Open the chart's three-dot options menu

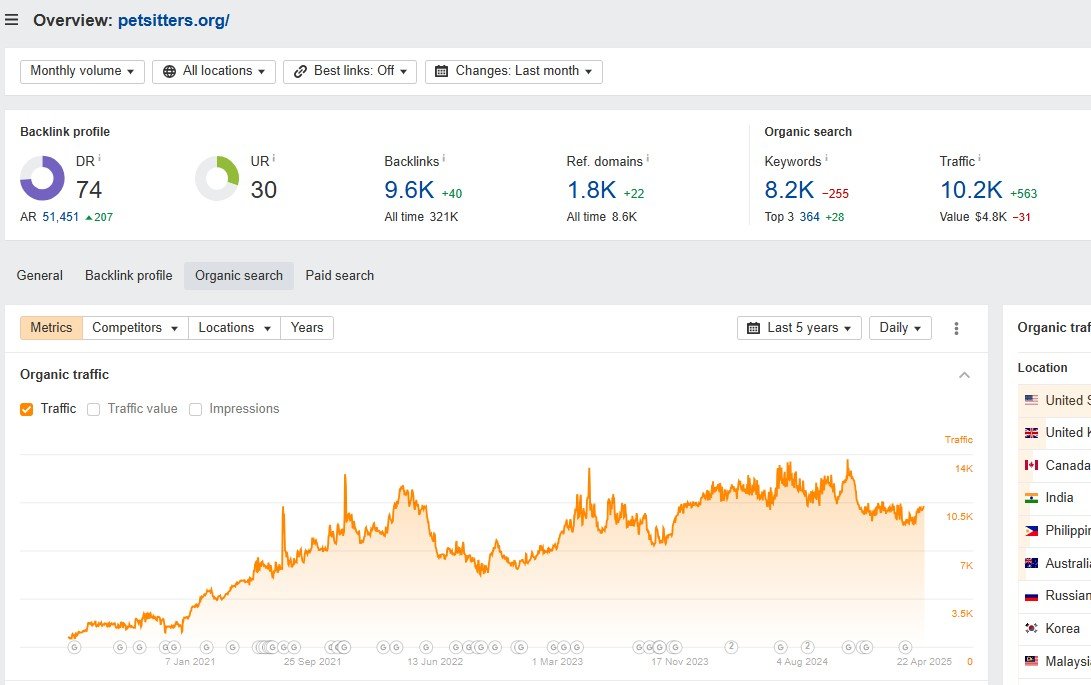(x=956, y=328)
